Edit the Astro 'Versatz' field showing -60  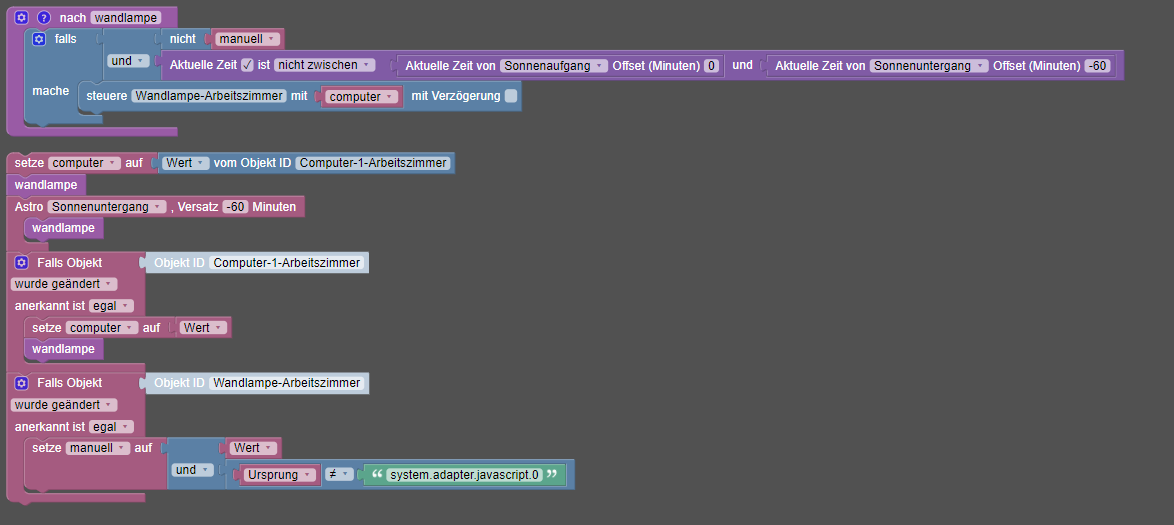coord(234,207)
